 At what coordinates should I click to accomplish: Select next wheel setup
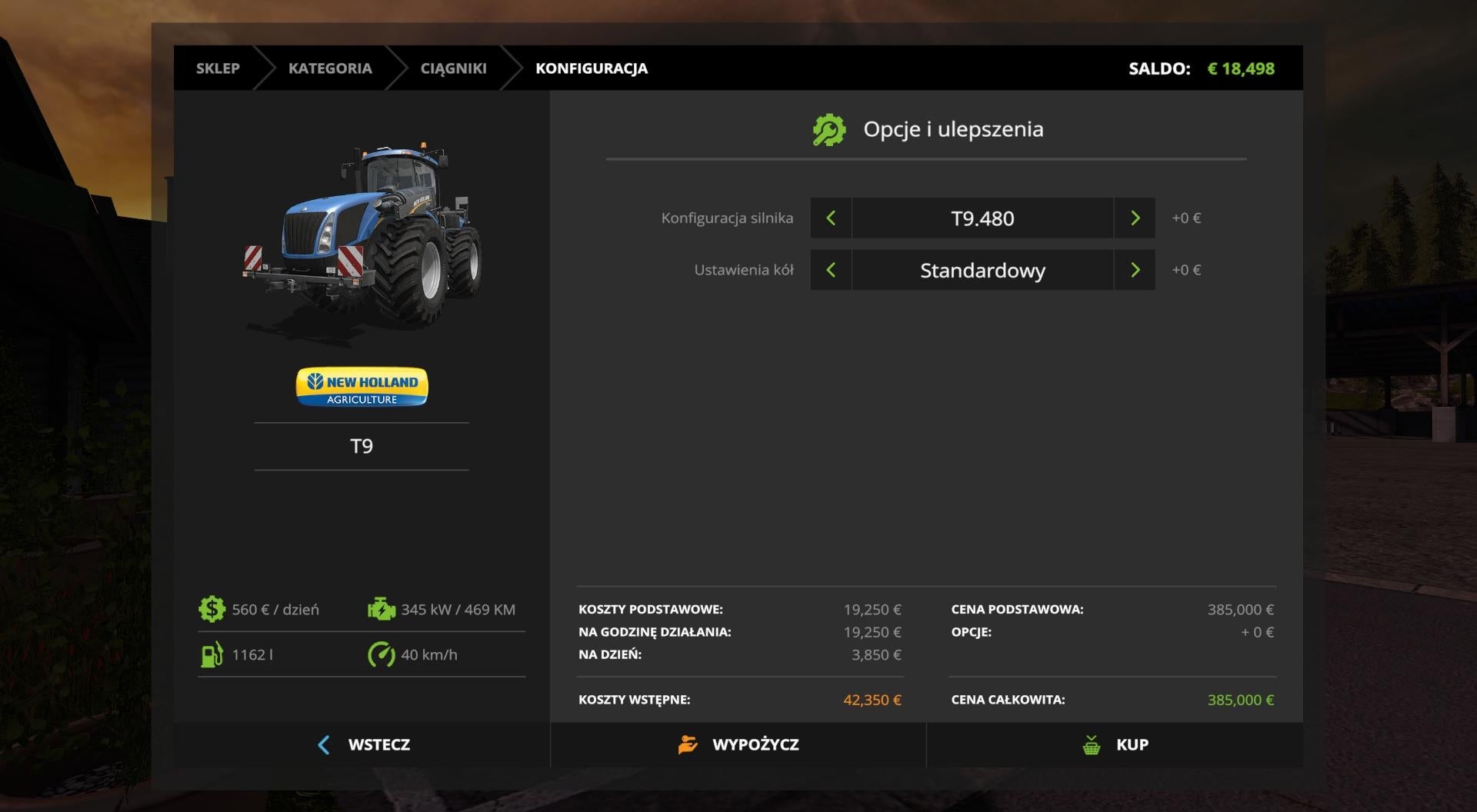(x=1135, y=270)
